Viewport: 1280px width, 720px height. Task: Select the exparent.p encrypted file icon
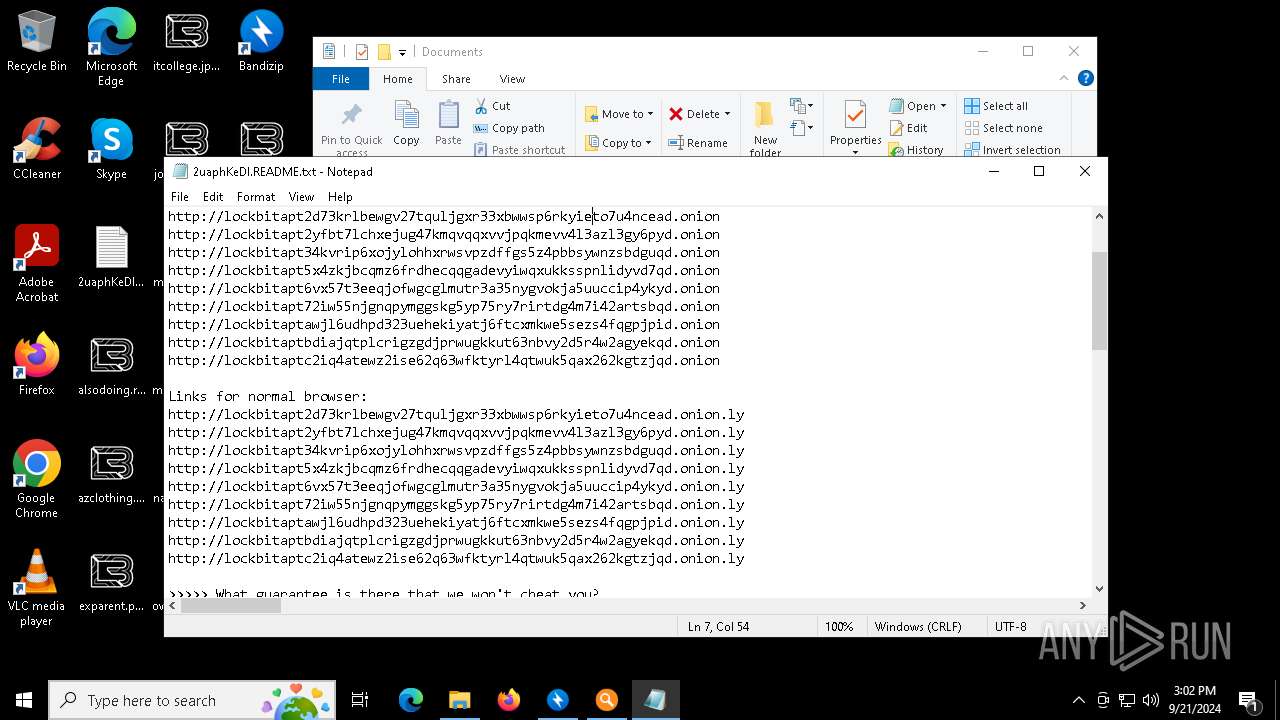tap(111, 581)
